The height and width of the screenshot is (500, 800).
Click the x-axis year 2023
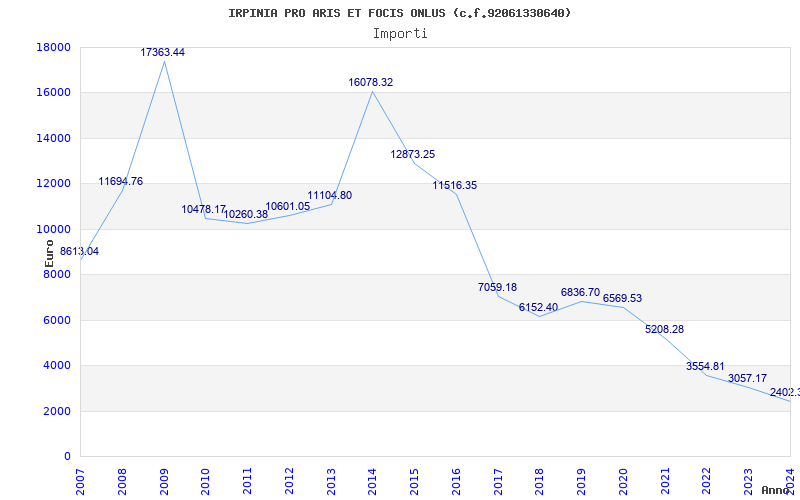(748, 482)
